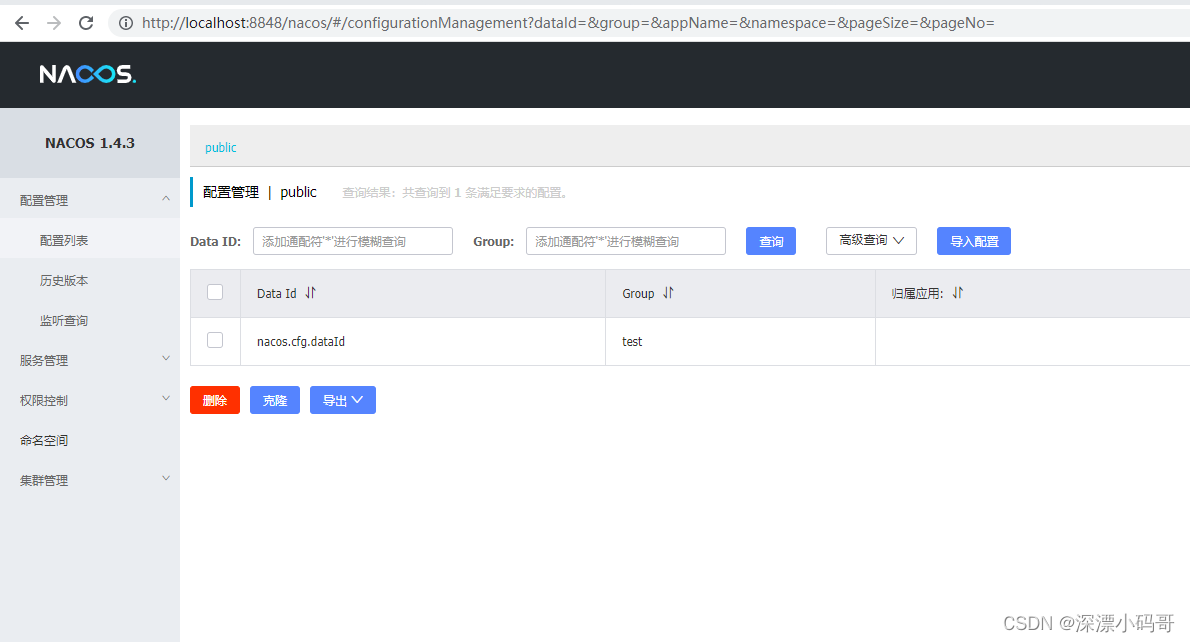Click into the Data ID input field
1190x642 pixels.
point(352,240)
